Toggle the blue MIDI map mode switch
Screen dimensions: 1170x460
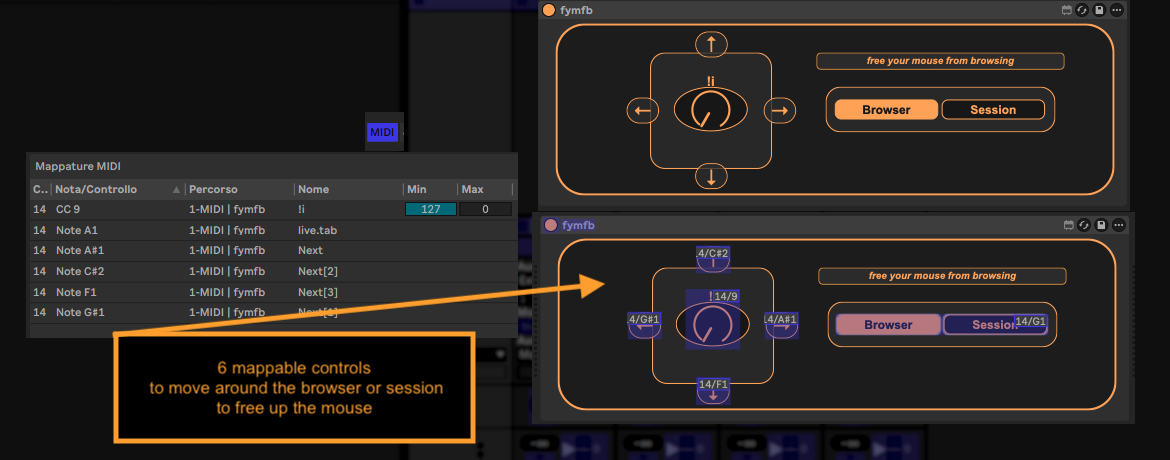383,132
